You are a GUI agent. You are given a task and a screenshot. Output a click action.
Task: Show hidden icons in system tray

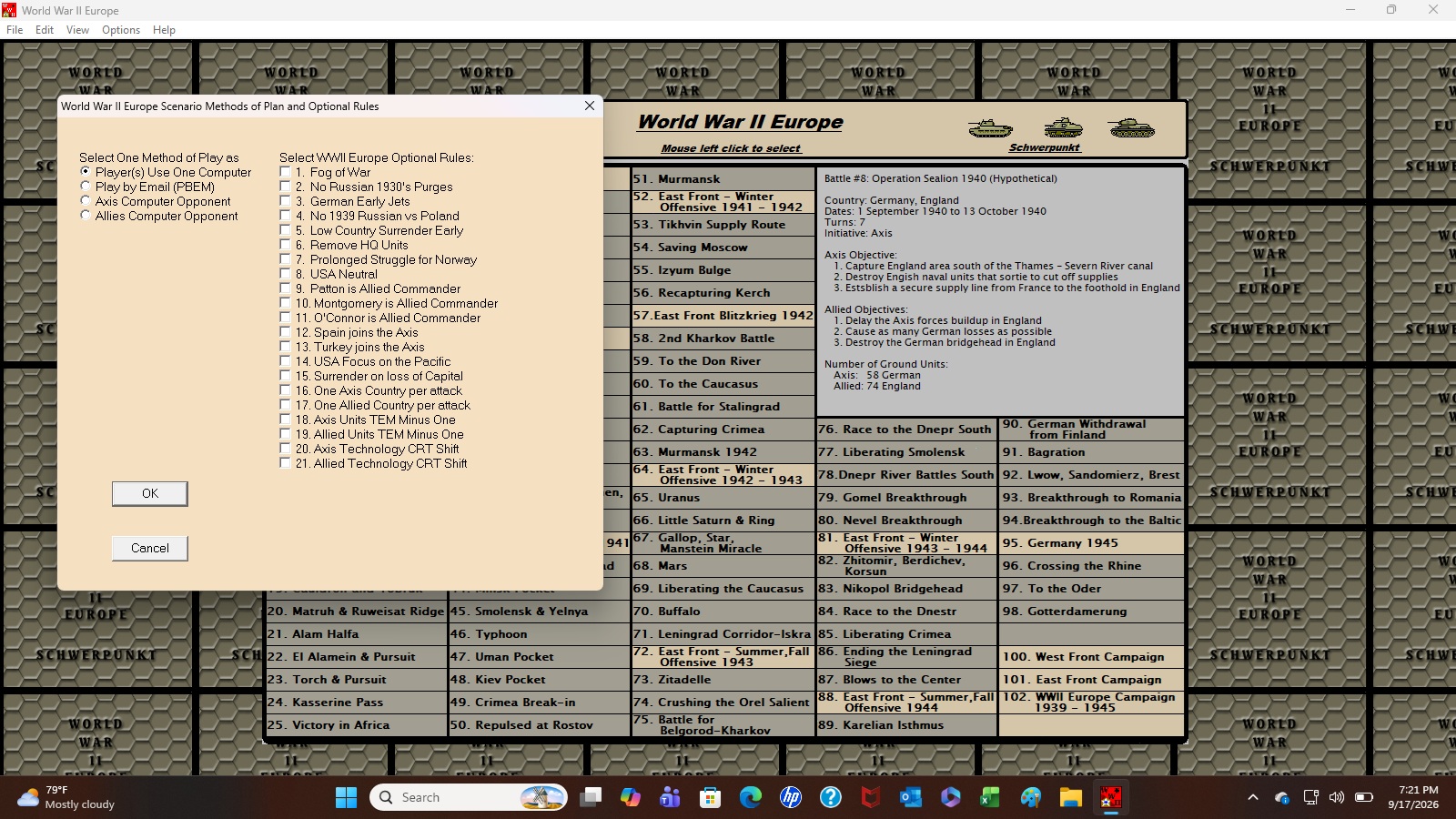pos(1253,797)
